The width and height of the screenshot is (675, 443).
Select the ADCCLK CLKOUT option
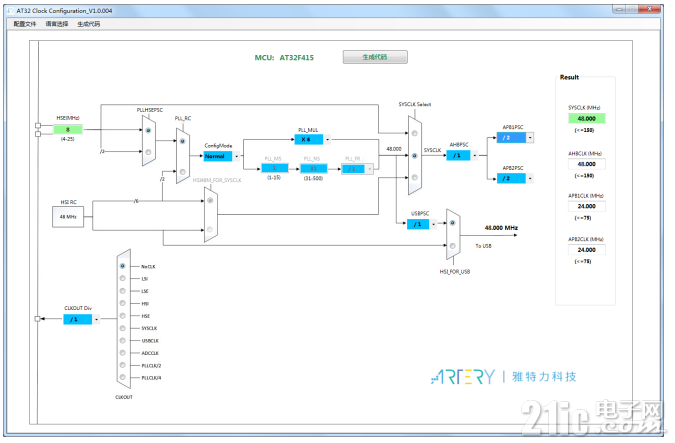point(123,353)
